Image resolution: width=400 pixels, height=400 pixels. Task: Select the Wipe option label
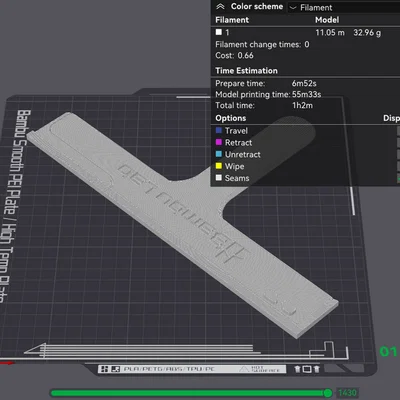(234, 166)
